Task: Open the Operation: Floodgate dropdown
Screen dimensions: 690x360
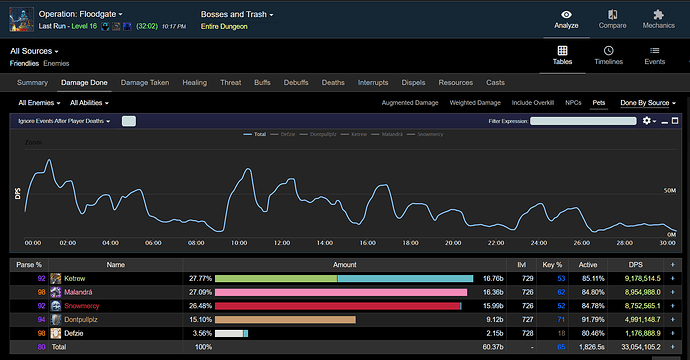Action: 81,14
